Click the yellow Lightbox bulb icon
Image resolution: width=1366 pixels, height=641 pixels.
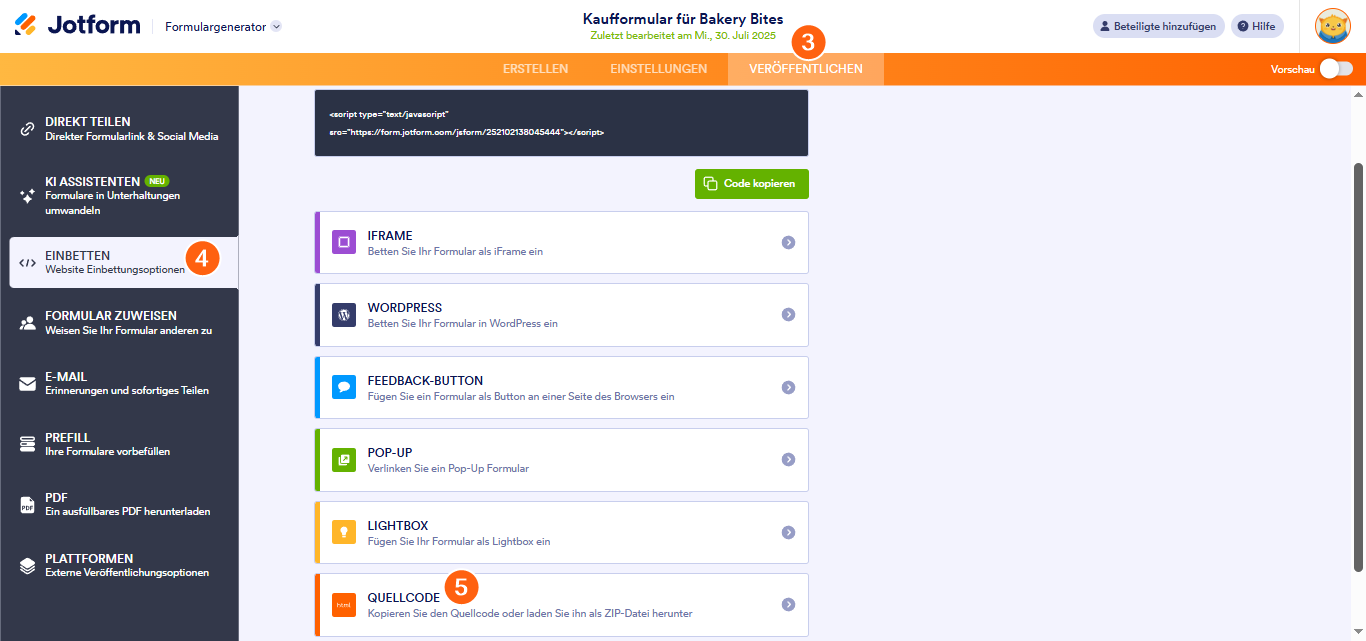click(x=344, y=532)
